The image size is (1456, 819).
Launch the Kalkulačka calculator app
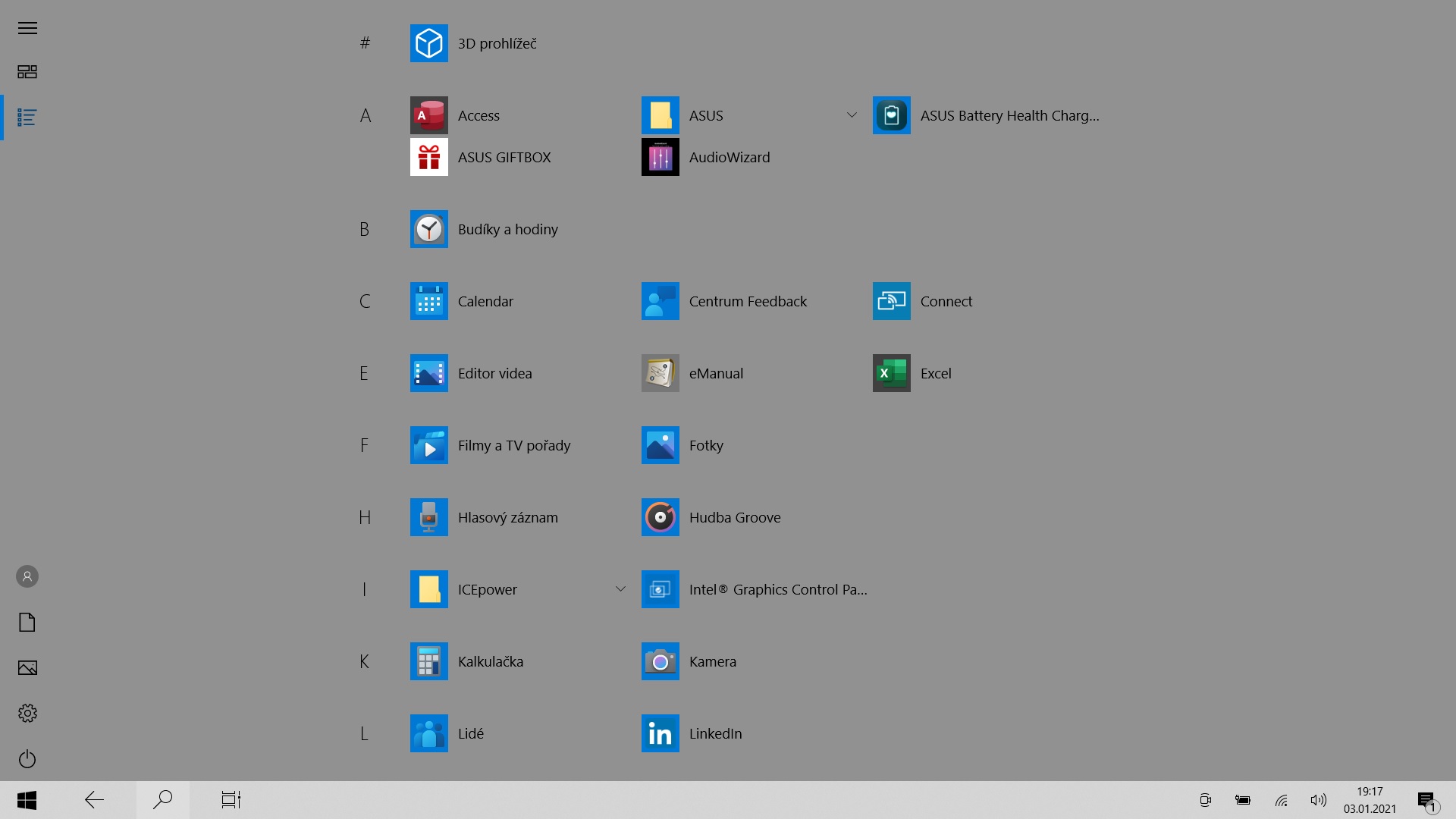pyautogui.click(x=428, y=661)
